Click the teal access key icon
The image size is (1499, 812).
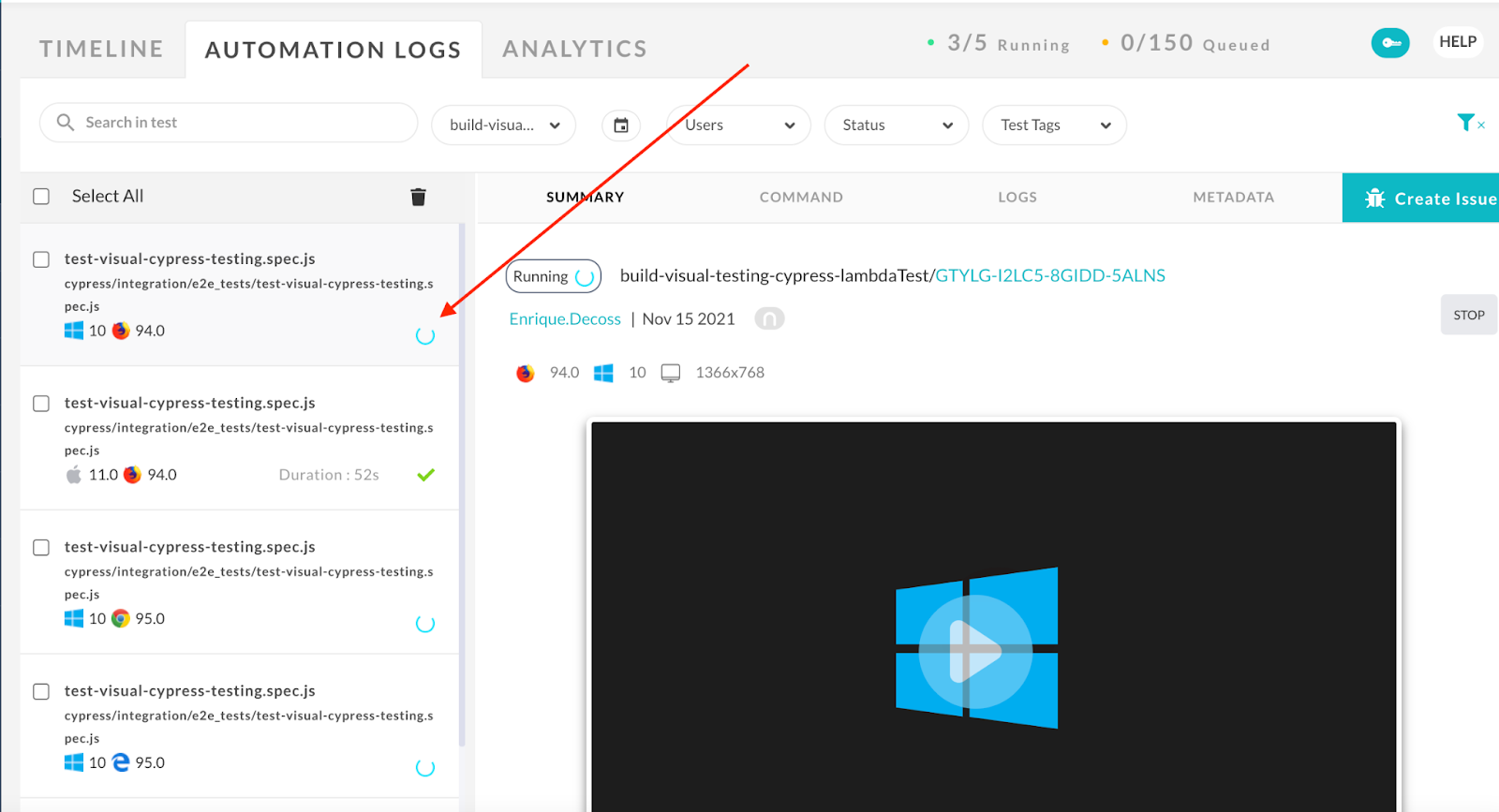pyautogui.click(x=1390, y=43)
